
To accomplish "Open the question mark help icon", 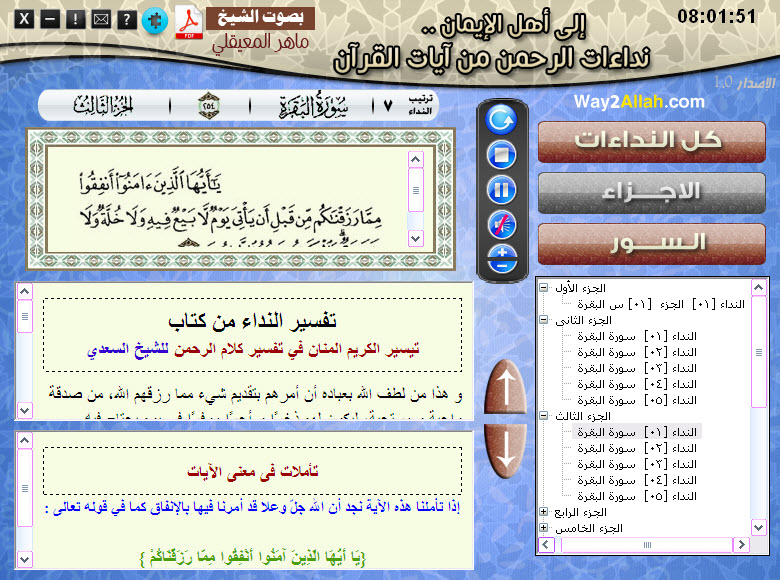I will (127, 20).
